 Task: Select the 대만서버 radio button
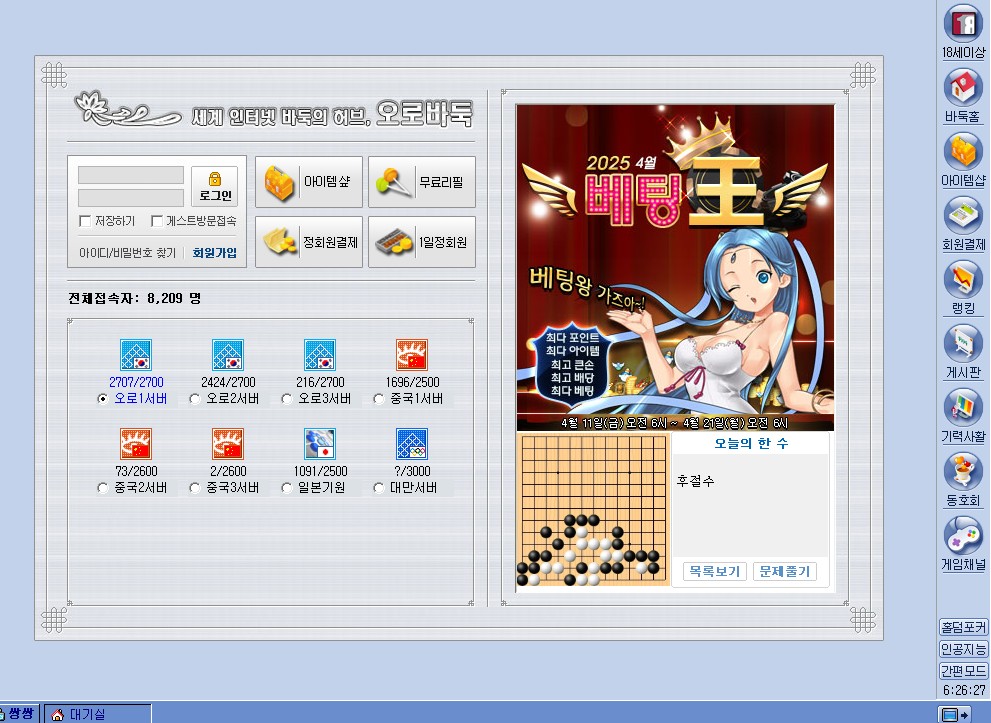click(379, 488)
